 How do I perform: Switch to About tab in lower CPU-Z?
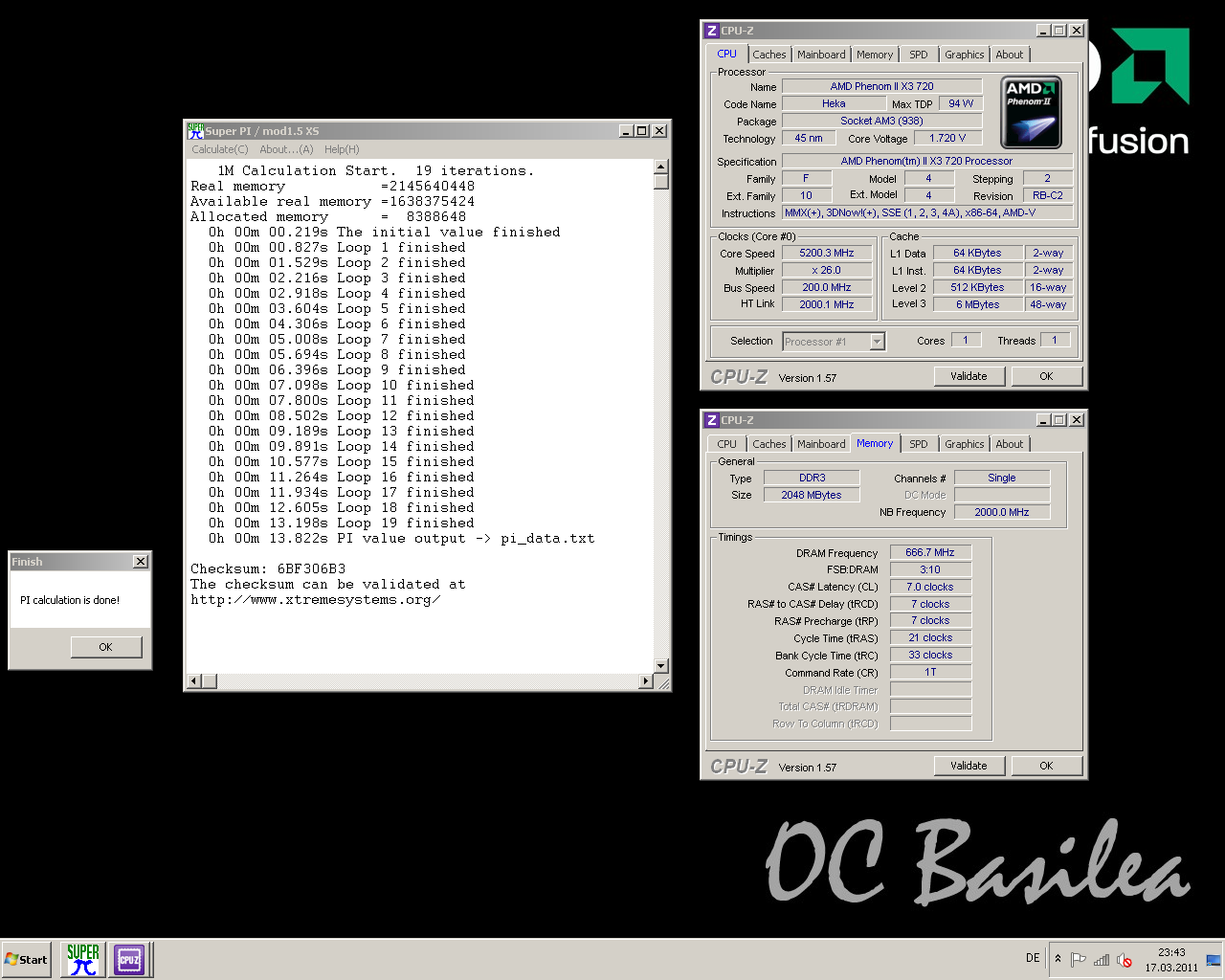[x=1010, y=444]
